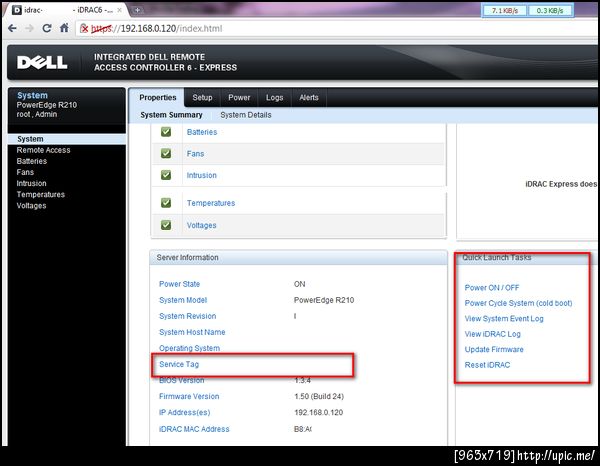Click the System Model label
The height and width of the screenshot is (466, 600).
pos(183,300)
